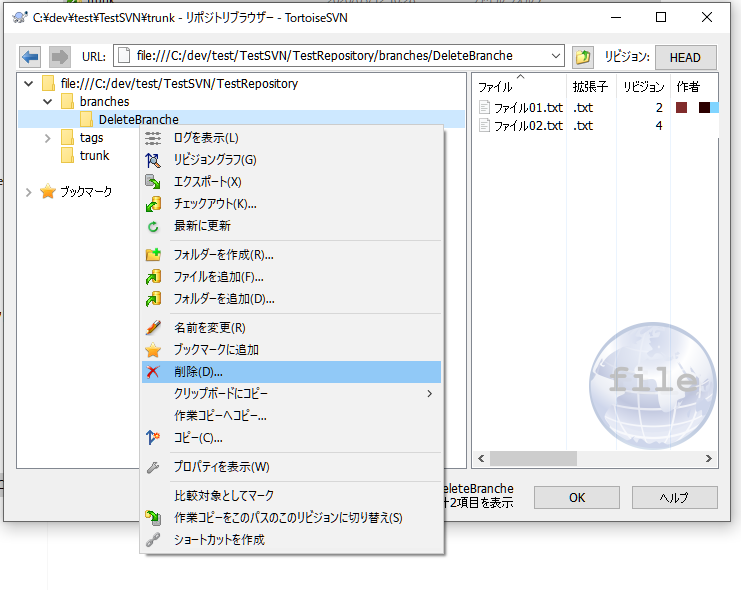The height and width of the screenshot is (590, 741).
Task: Click the Export (エクスポート) icon
Action: [153, 182]
